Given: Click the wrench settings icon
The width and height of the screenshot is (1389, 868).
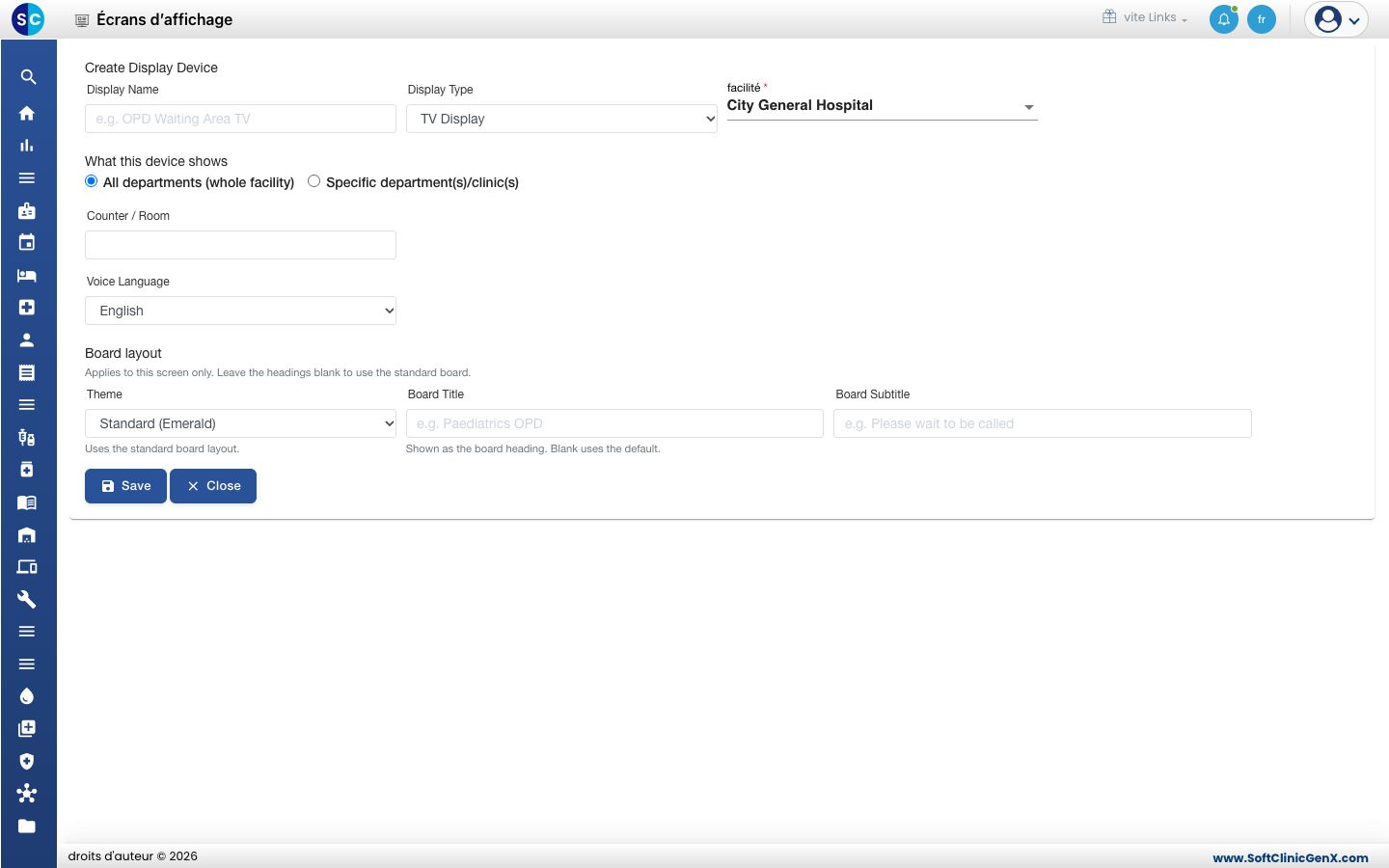Looking at the screenshot, I should (27, 599).
